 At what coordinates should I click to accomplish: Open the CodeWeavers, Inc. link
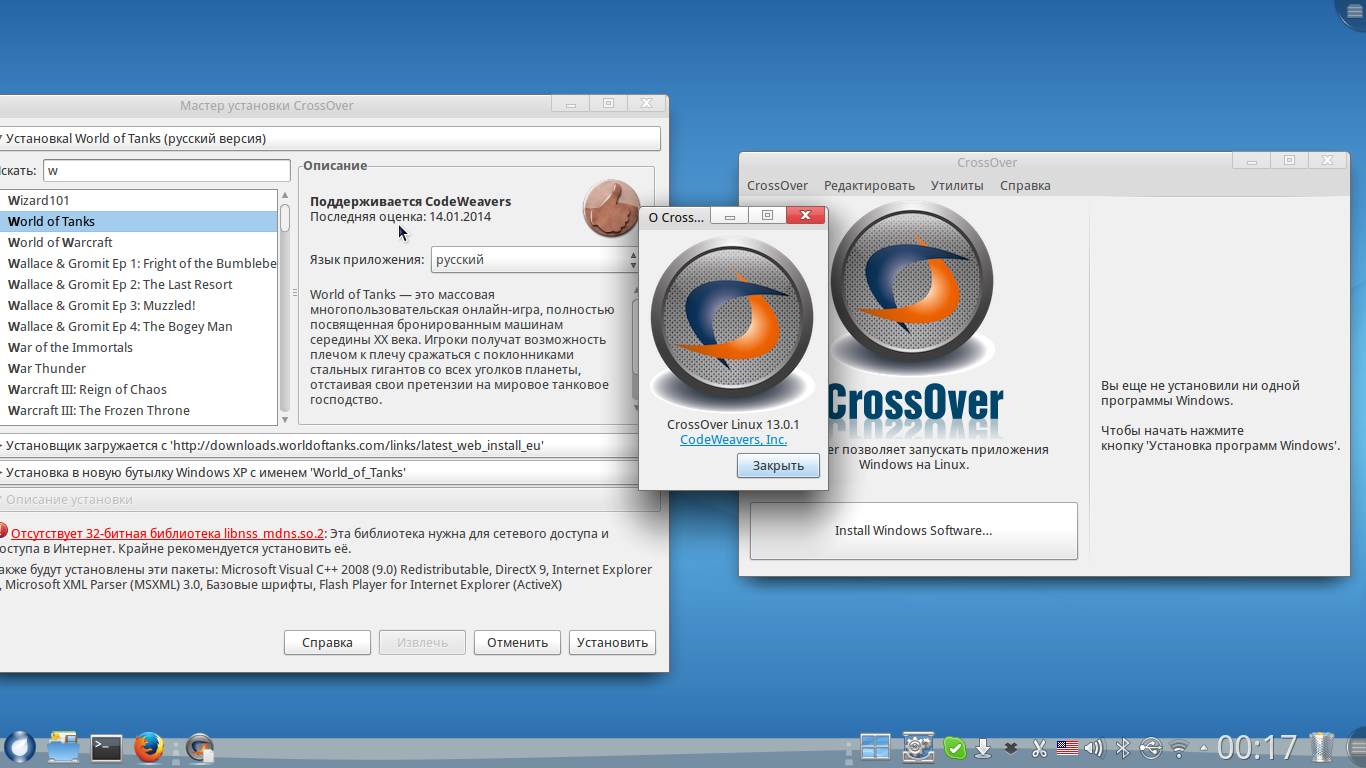(x=734, y=439)
